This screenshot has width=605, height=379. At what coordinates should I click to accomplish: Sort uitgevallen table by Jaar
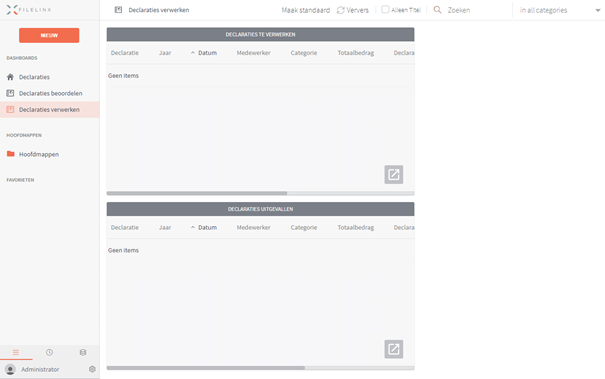[x=165, y=227]
